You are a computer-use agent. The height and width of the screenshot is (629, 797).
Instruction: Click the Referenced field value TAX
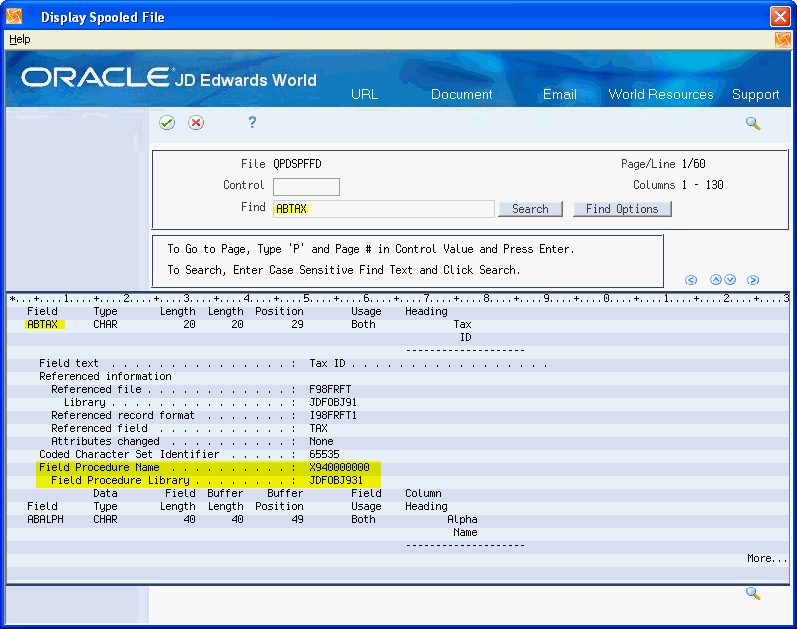click(318, 429)
